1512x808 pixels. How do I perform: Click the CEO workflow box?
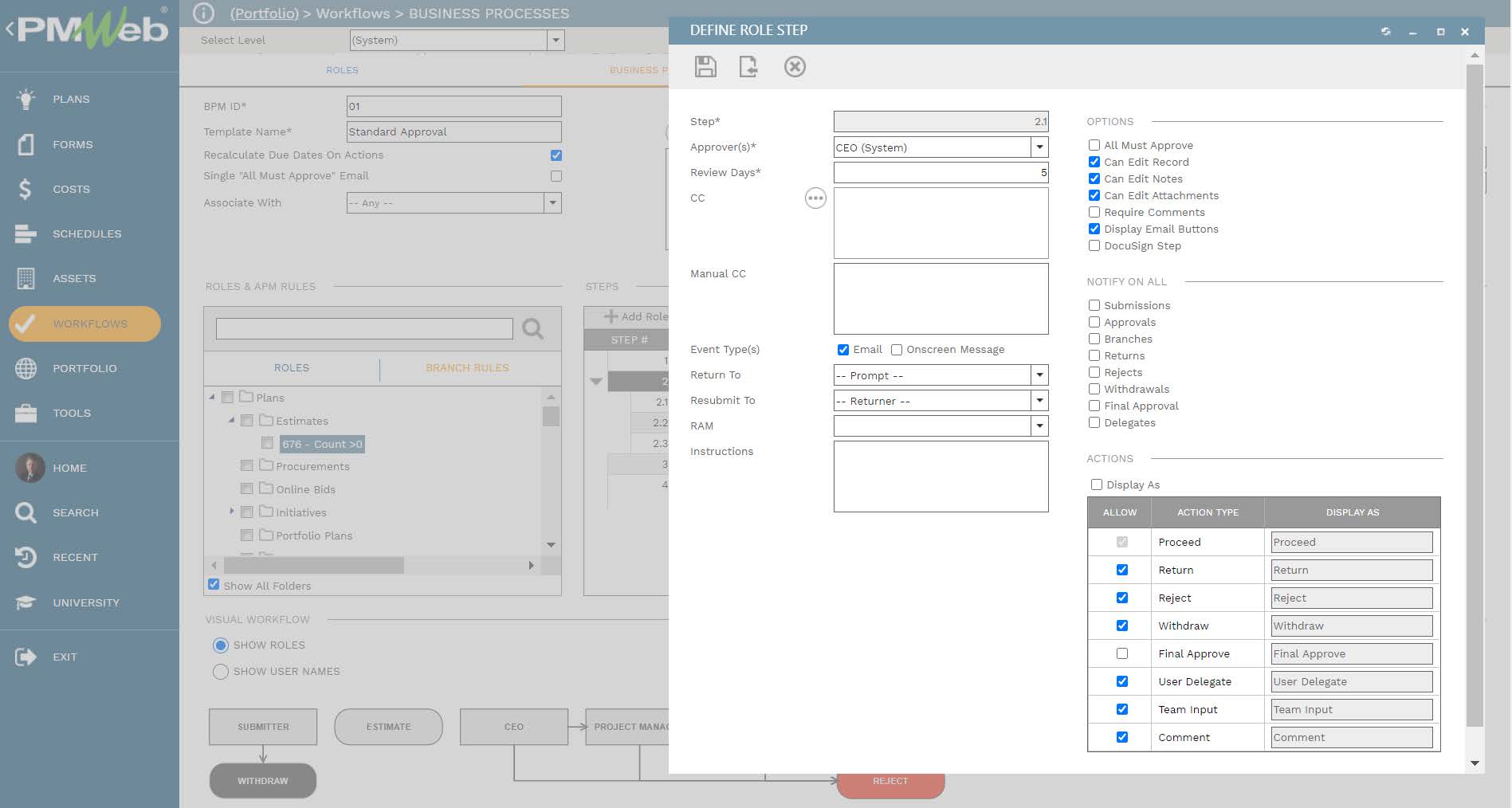tap(514, 727)
